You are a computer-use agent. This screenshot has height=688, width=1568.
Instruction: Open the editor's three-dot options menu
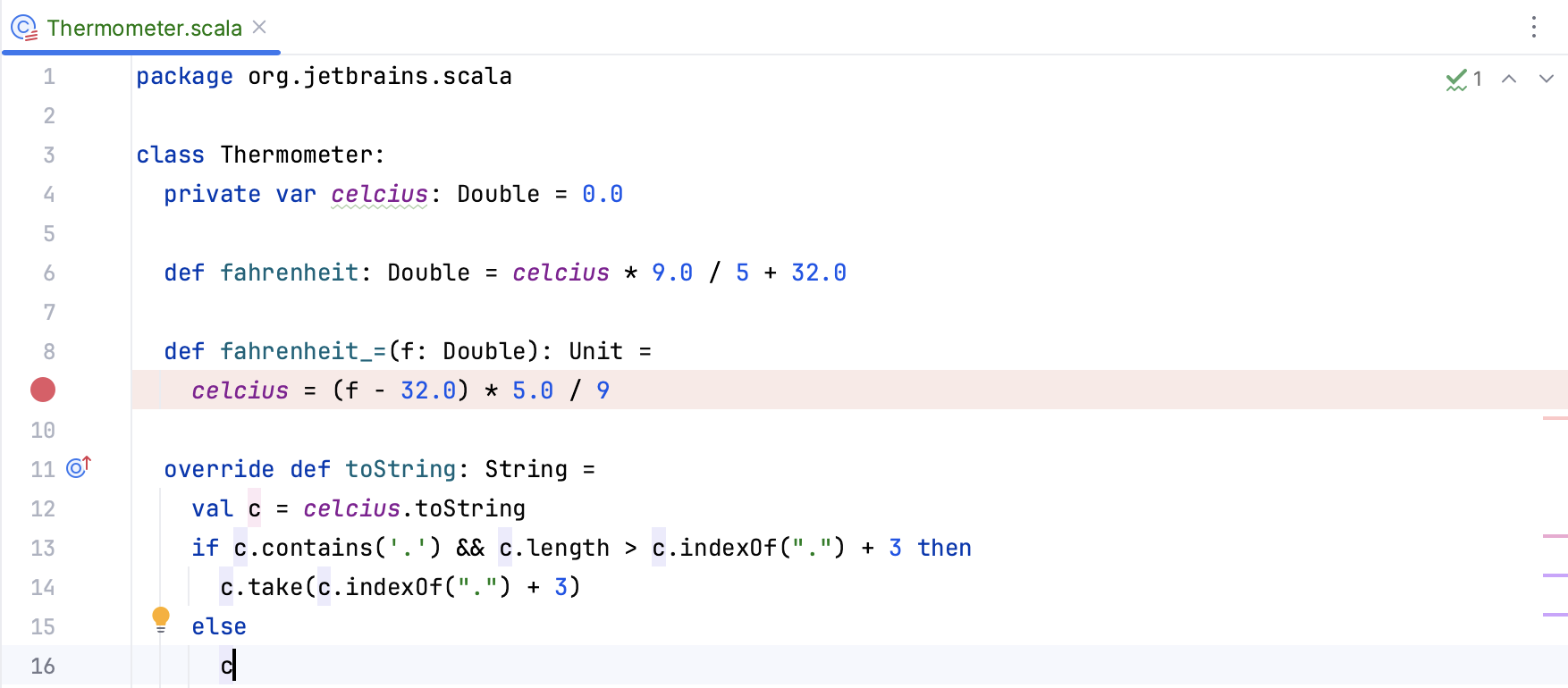1534,28
